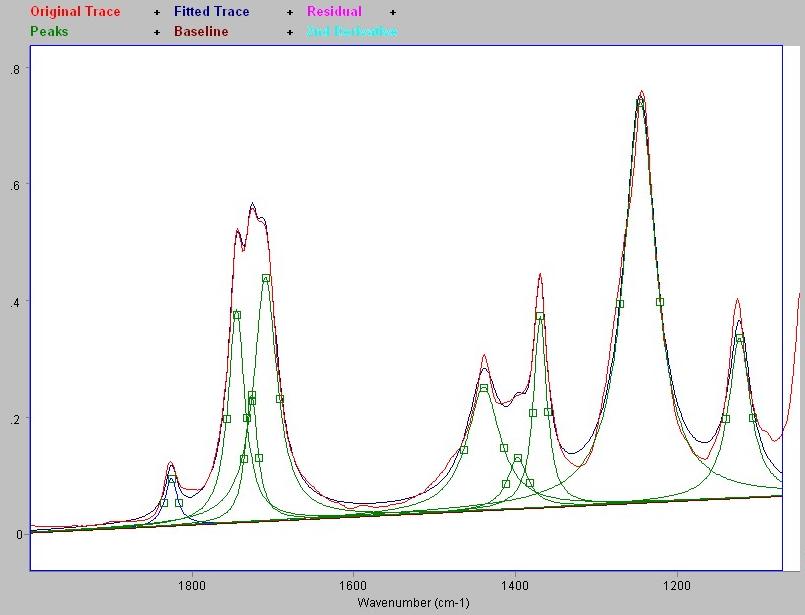The height and width of the screenshot is (615, 805).
Task: Grab the left width handle of the 1123 peak
Action: coord(726,419)
